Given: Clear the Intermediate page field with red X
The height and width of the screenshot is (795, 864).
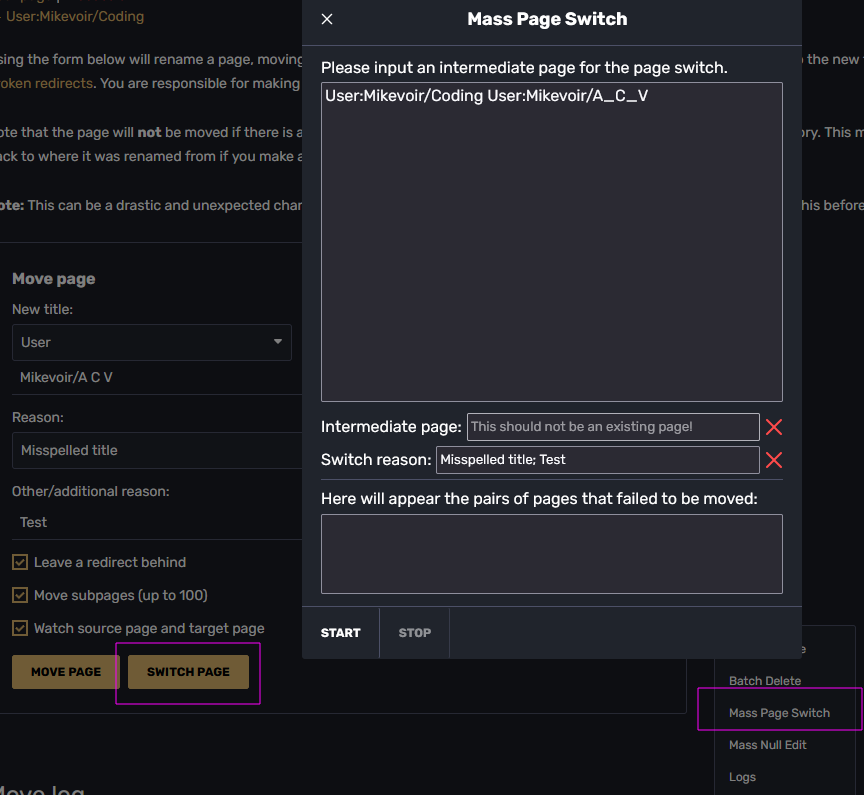Looking at the screenshot, I should (x=773, y=428).
